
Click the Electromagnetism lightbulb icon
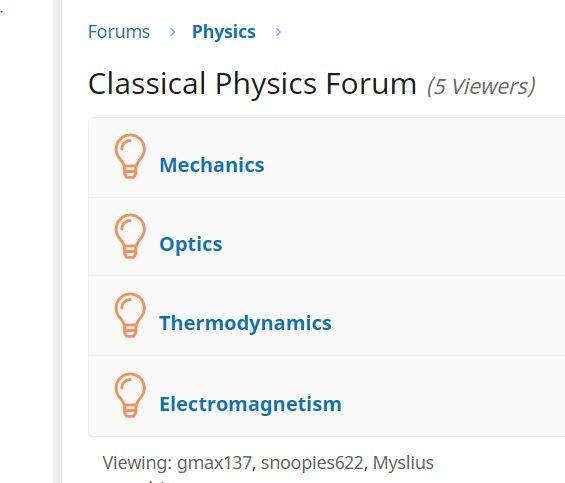pyautogui.click(x=130, y=395)
